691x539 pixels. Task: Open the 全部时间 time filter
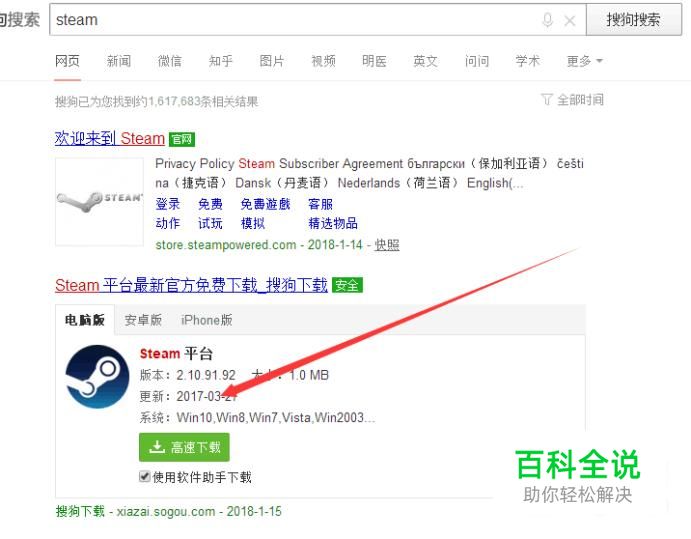(572, 100)
